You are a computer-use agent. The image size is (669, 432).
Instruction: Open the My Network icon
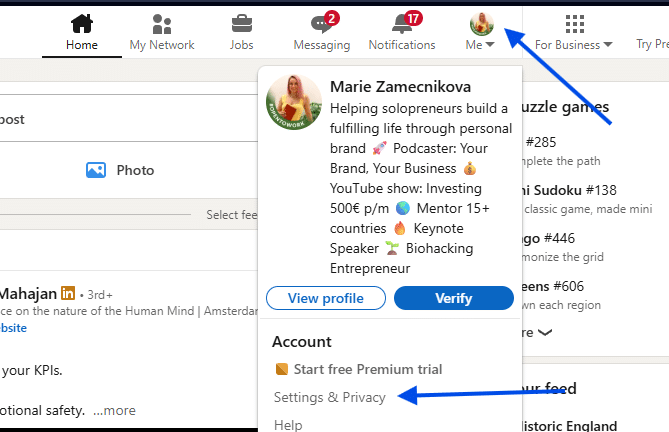pyautogui.click(x=162, y=23)
